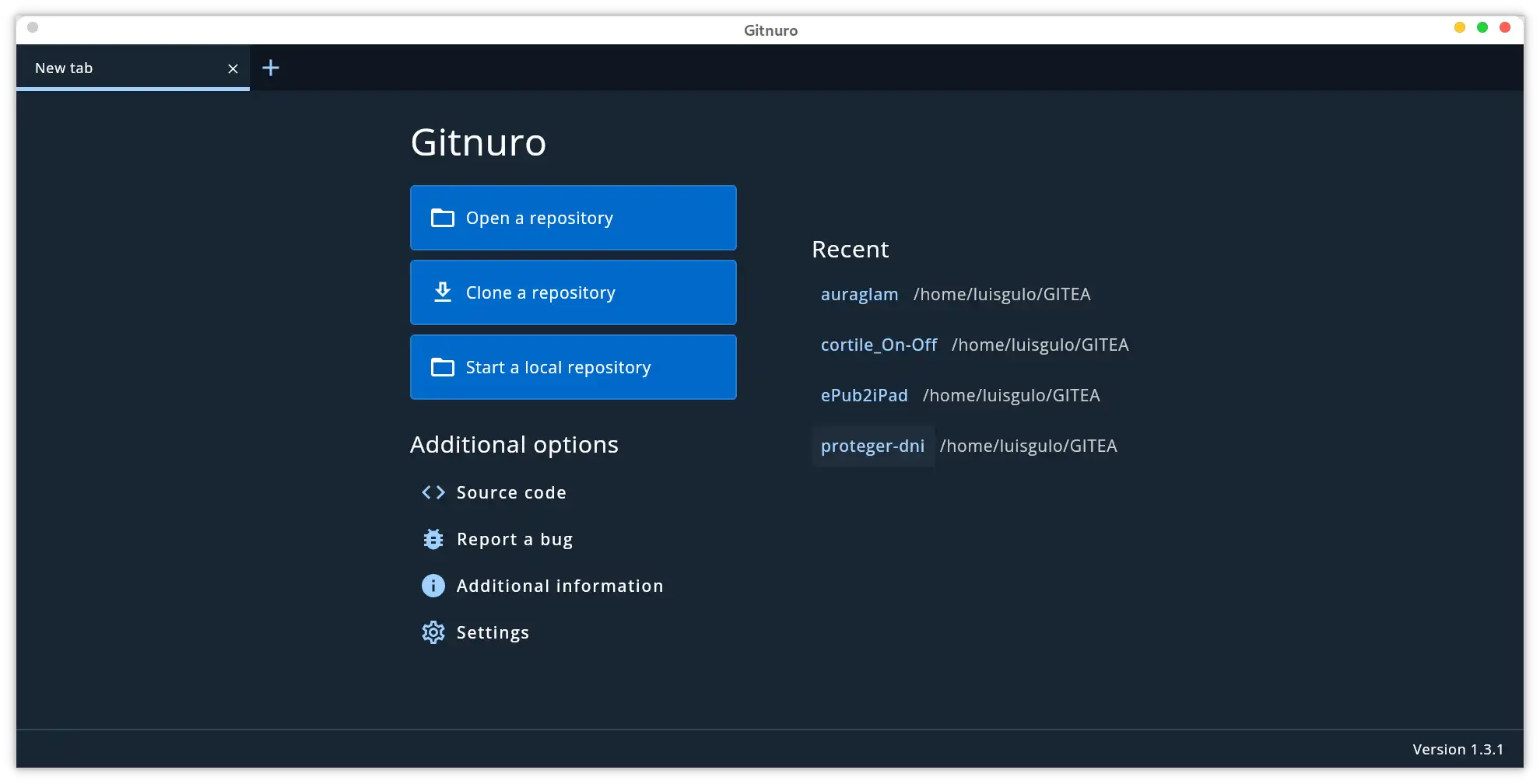Screen dimensions: 1540x784
Task: Click the download icon on Clone a repository
Action: 443,292
